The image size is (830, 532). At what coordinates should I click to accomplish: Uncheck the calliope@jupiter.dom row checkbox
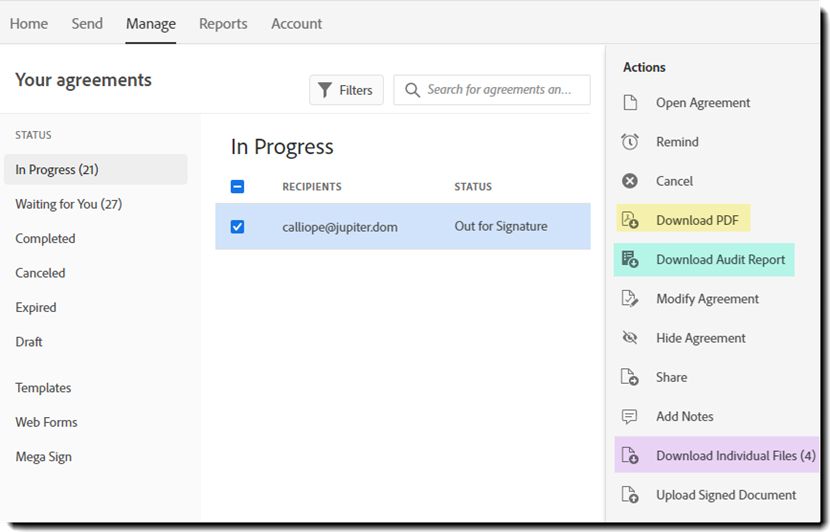point(238,227)
